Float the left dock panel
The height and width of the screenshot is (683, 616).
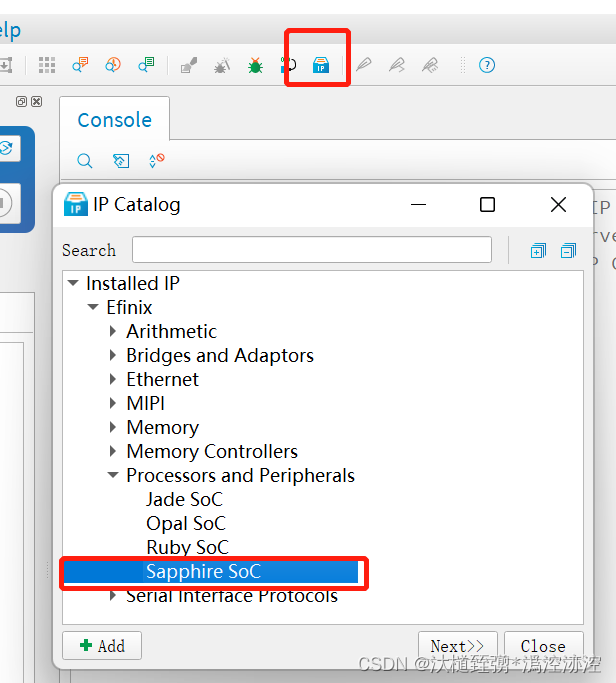(x=21, y=101)
